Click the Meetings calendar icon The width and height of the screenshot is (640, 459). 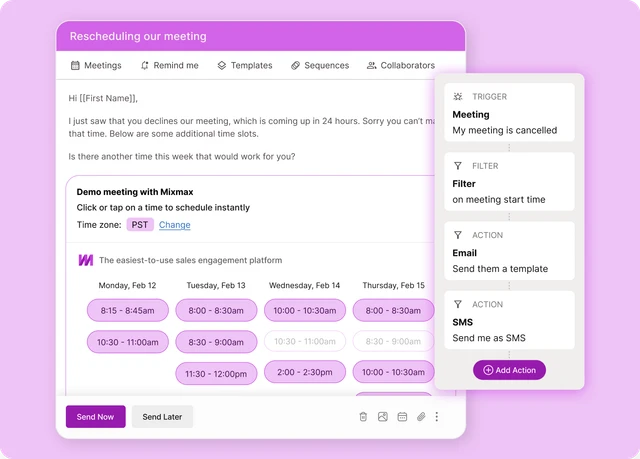point(75,65)
